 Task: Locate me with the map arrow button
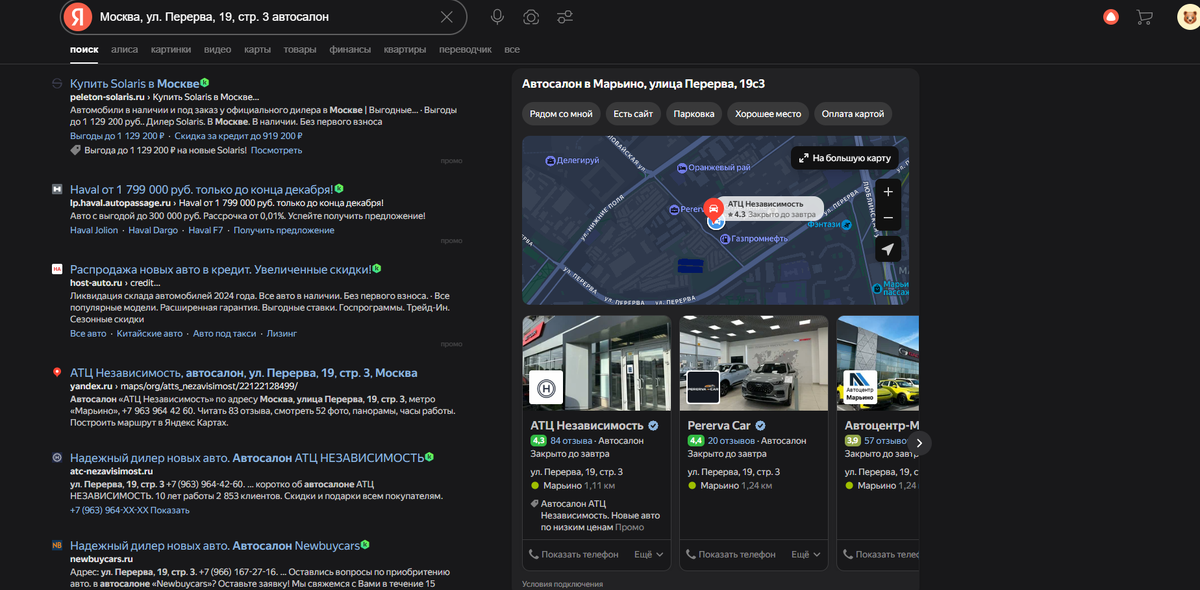tap(888, 249)
